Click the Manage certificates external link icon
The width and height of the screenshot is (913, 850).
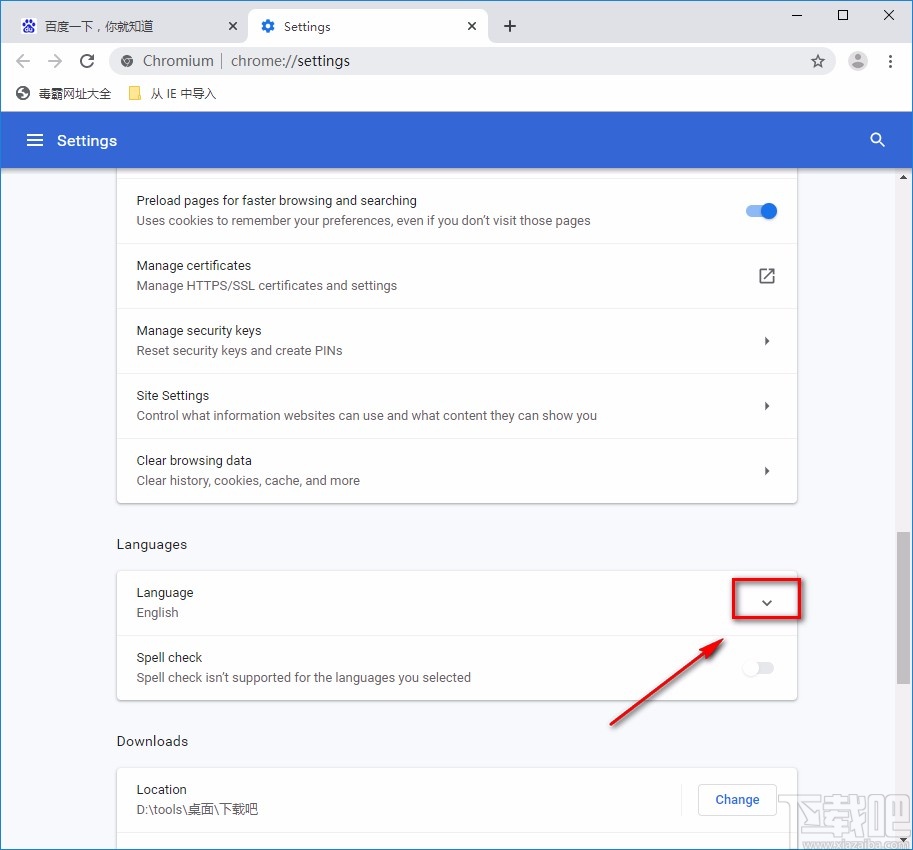(x=766, y=276)
